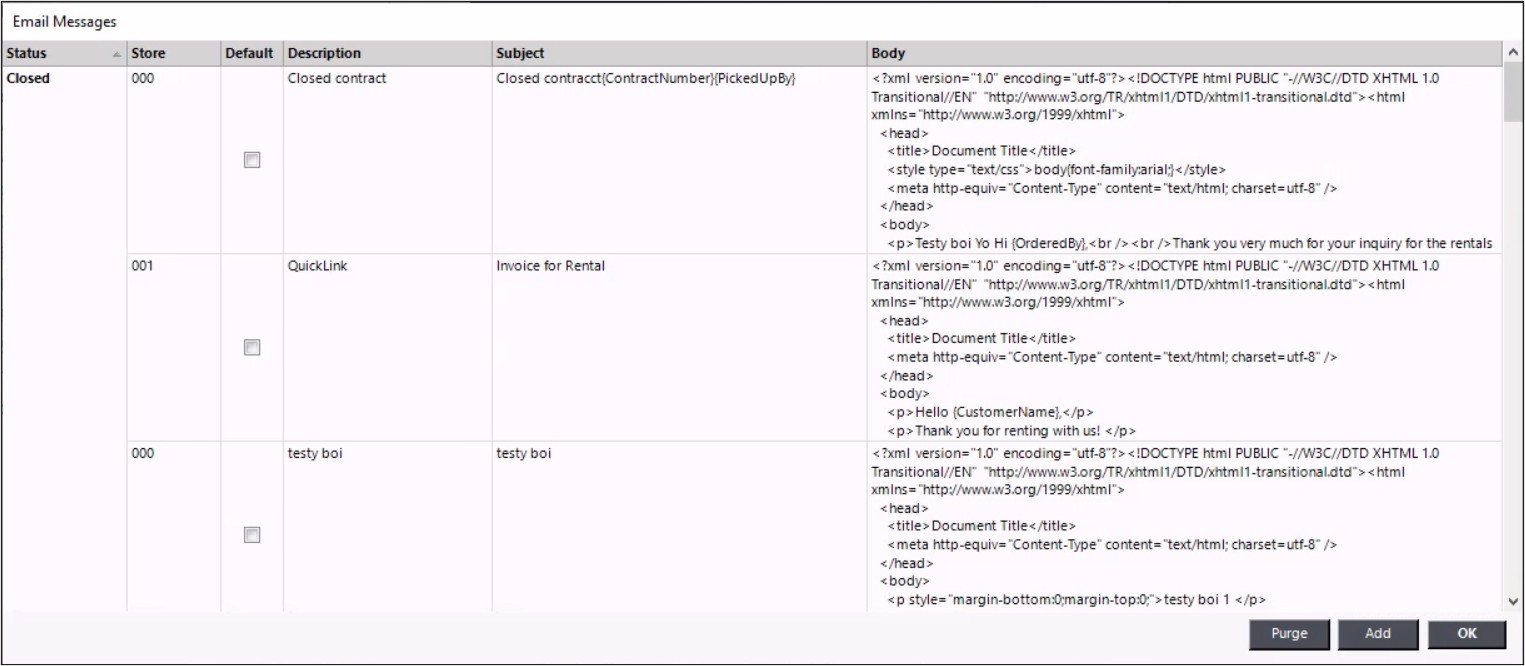Click the Default column header
1525x666 pixels.
click(249, 53)
